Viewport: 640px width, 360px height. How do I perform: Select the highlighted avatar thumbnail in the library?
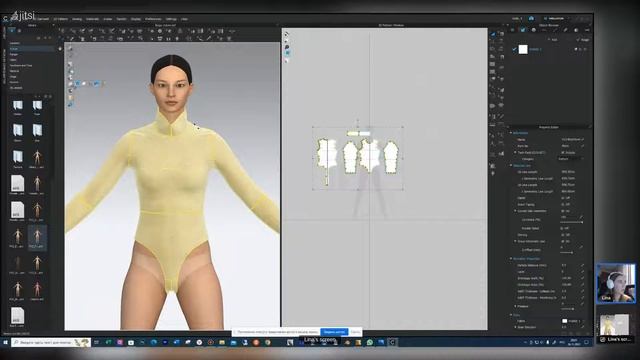coord(37,237)
